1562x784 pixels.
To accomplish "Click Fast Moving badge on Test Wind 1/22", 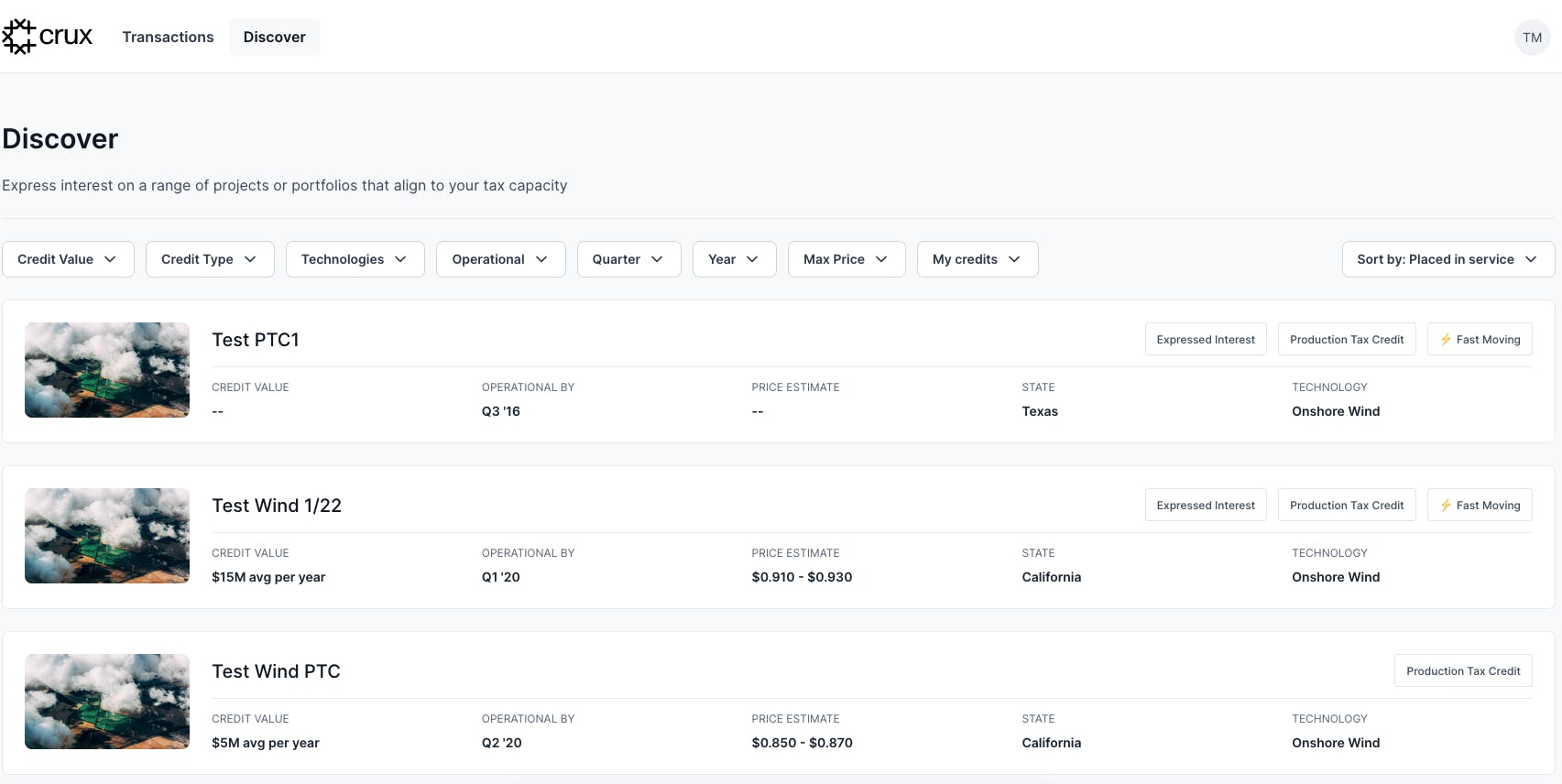I will point(1480,506).
